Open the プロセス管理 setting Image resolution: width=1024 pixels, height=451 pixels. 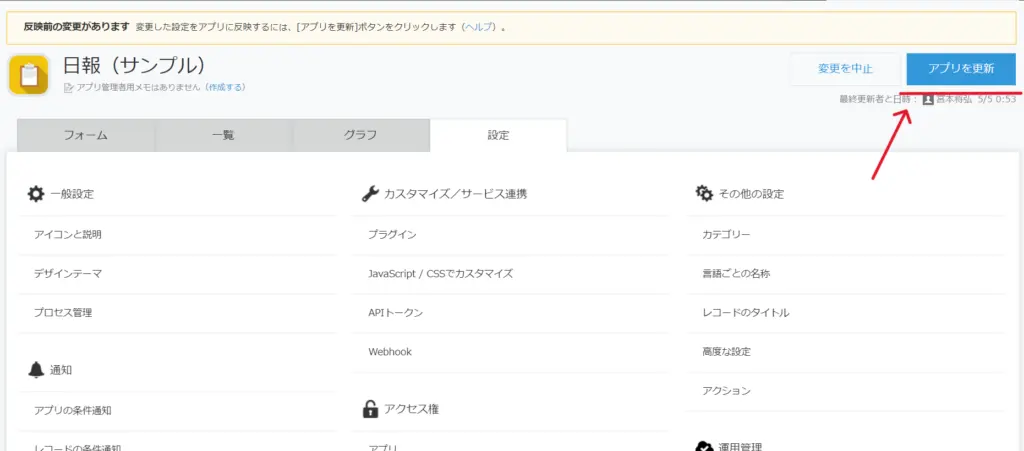[x=63, y=312]
